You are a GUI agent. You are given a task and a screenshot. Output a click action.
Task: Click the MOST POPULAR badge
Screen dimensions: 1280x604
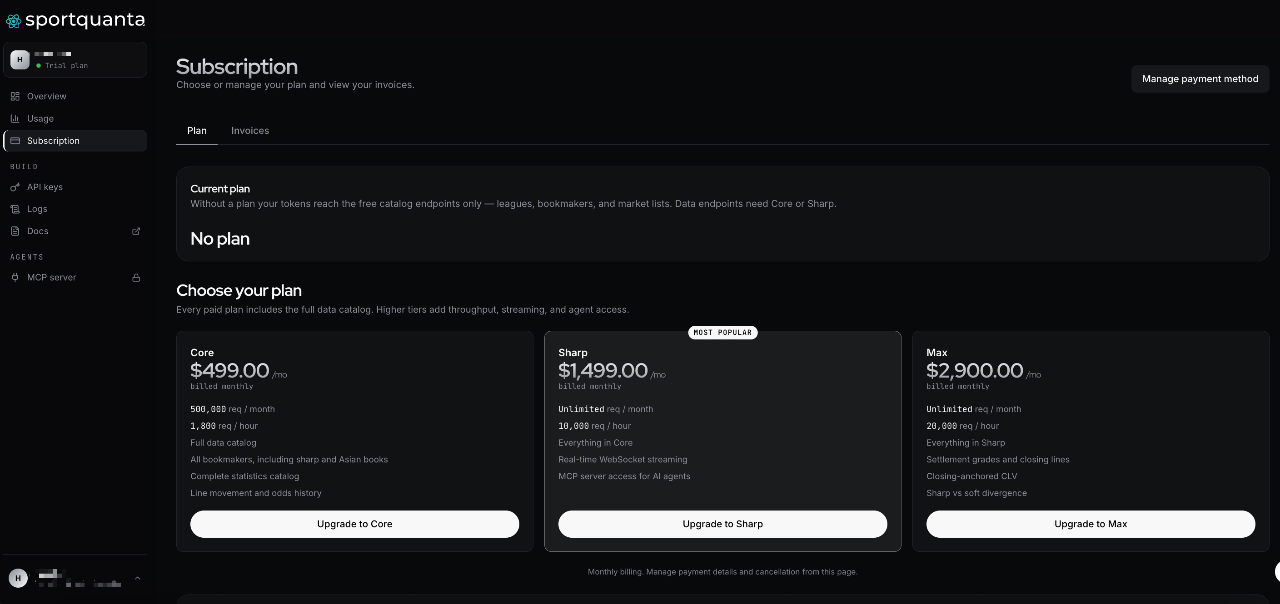point(723,332)
